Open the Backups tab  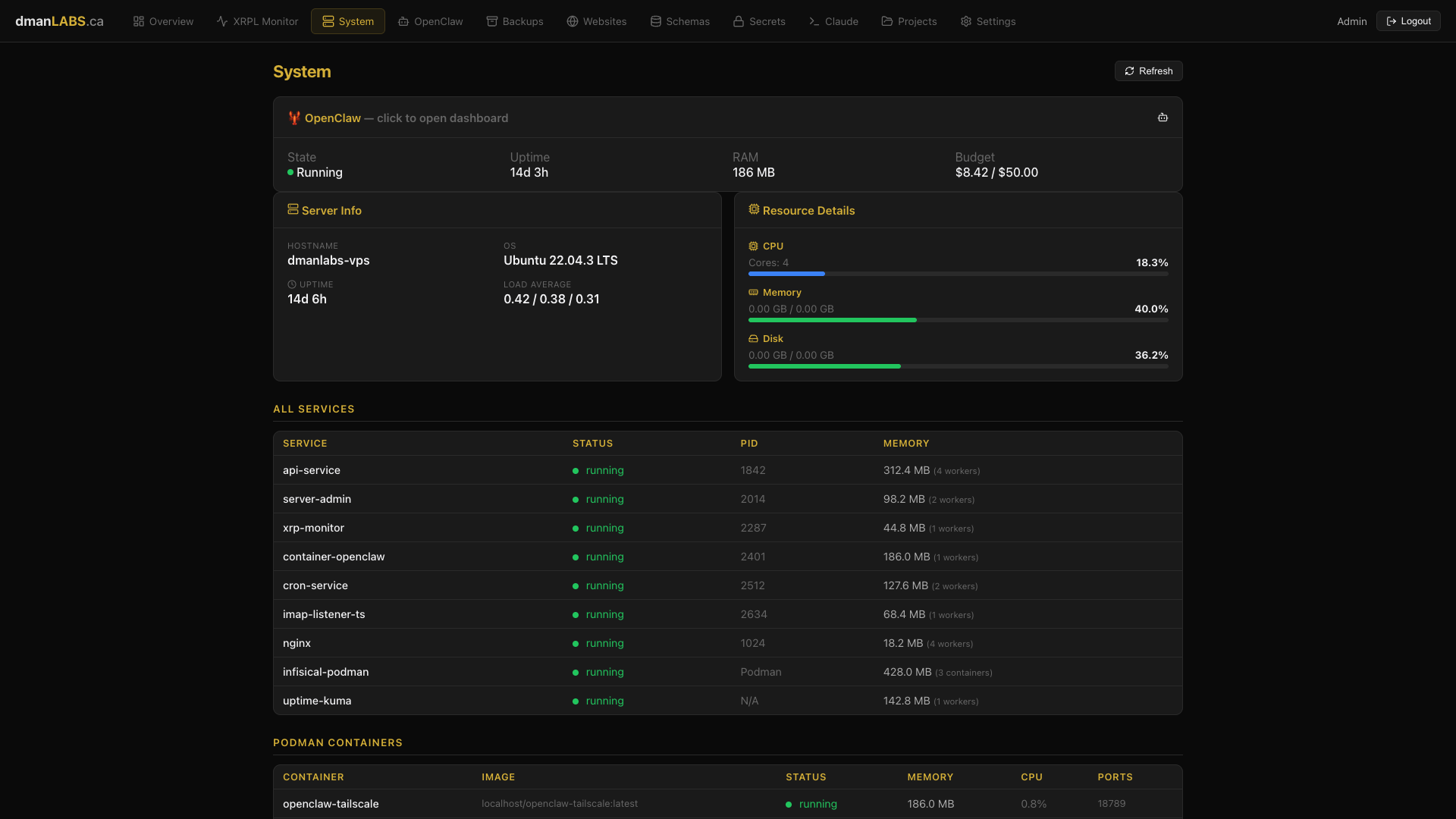[515, 21]
